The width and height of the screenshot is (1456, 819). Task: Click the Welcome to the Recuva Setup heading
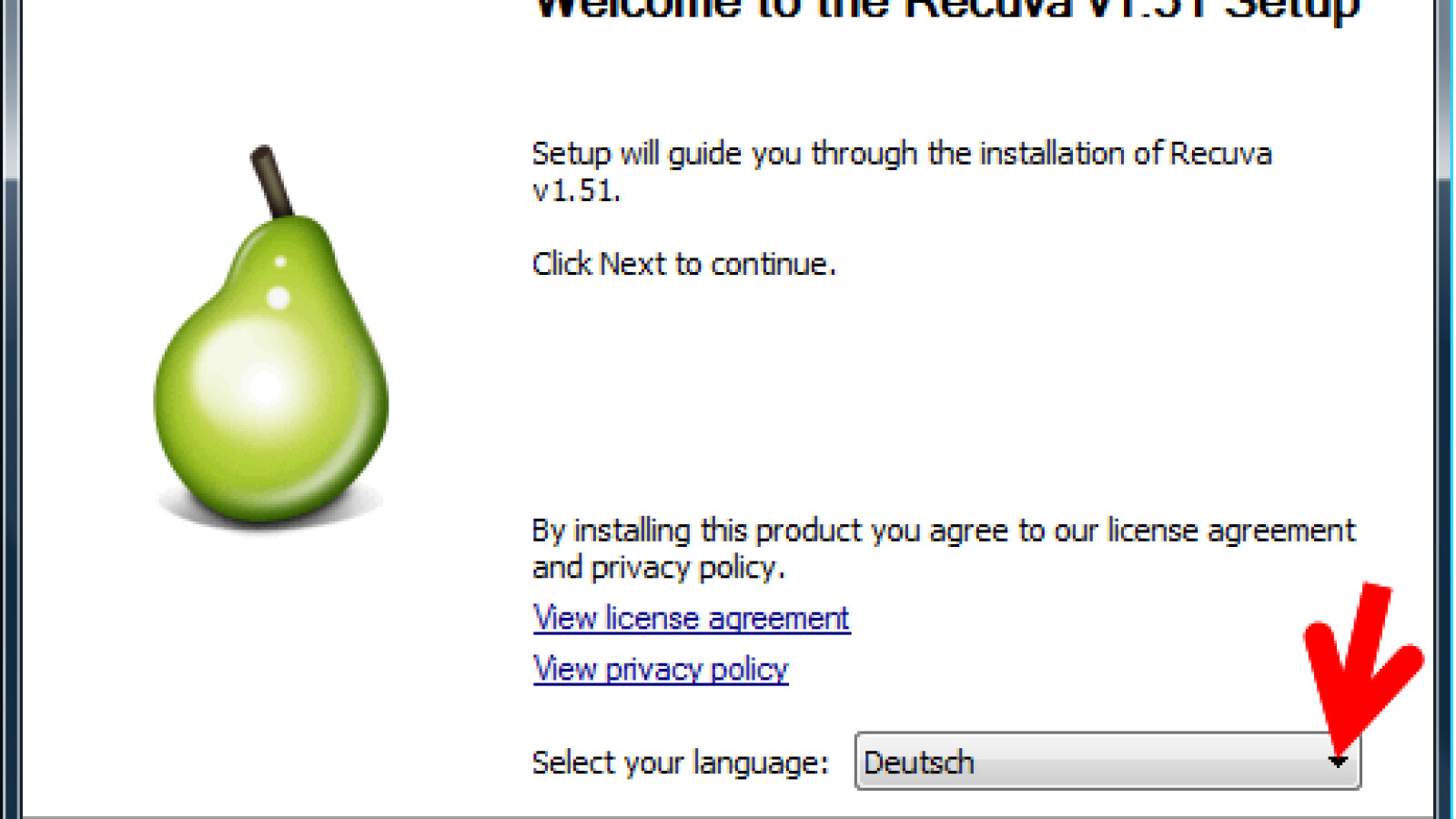[946, 11]
